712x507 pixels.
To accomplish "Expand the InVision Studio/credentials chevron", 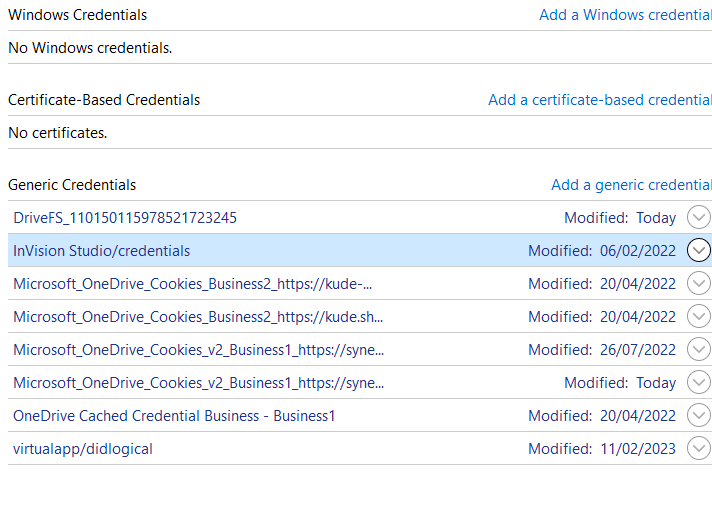I will point(698,250).
